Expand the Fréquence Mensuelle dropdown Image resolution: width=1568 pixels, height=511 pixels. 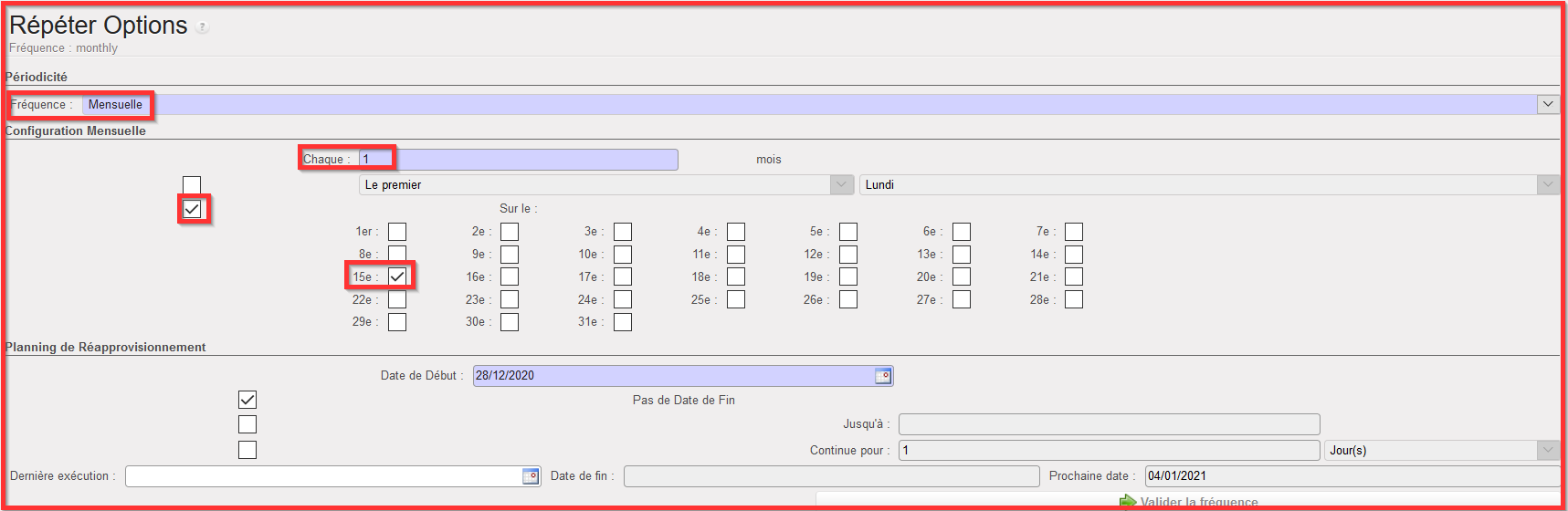pos(1548,104)
